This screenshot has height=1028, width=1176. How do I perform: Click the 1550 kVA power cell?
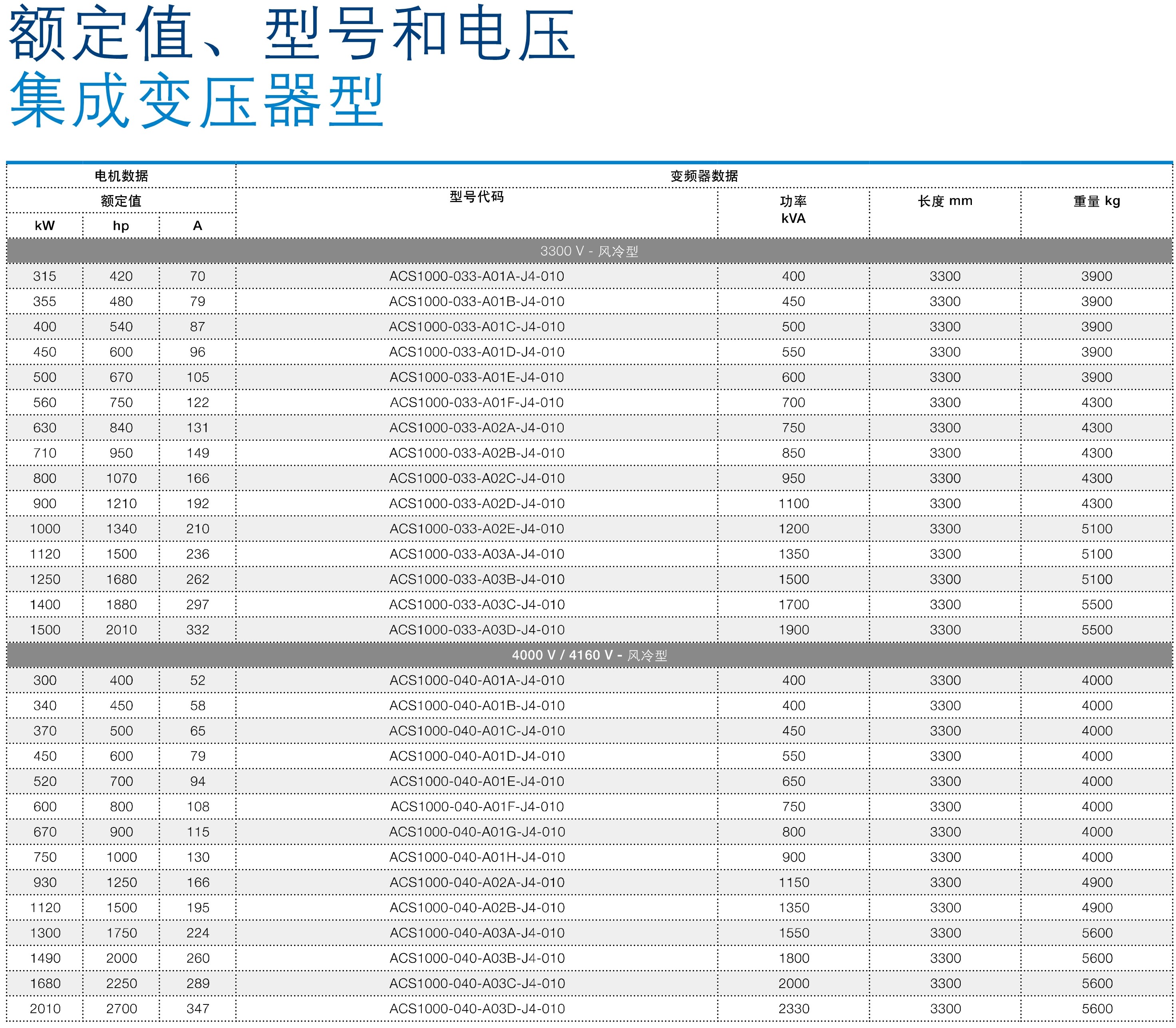pyautogui.click(x=793, y=933)
